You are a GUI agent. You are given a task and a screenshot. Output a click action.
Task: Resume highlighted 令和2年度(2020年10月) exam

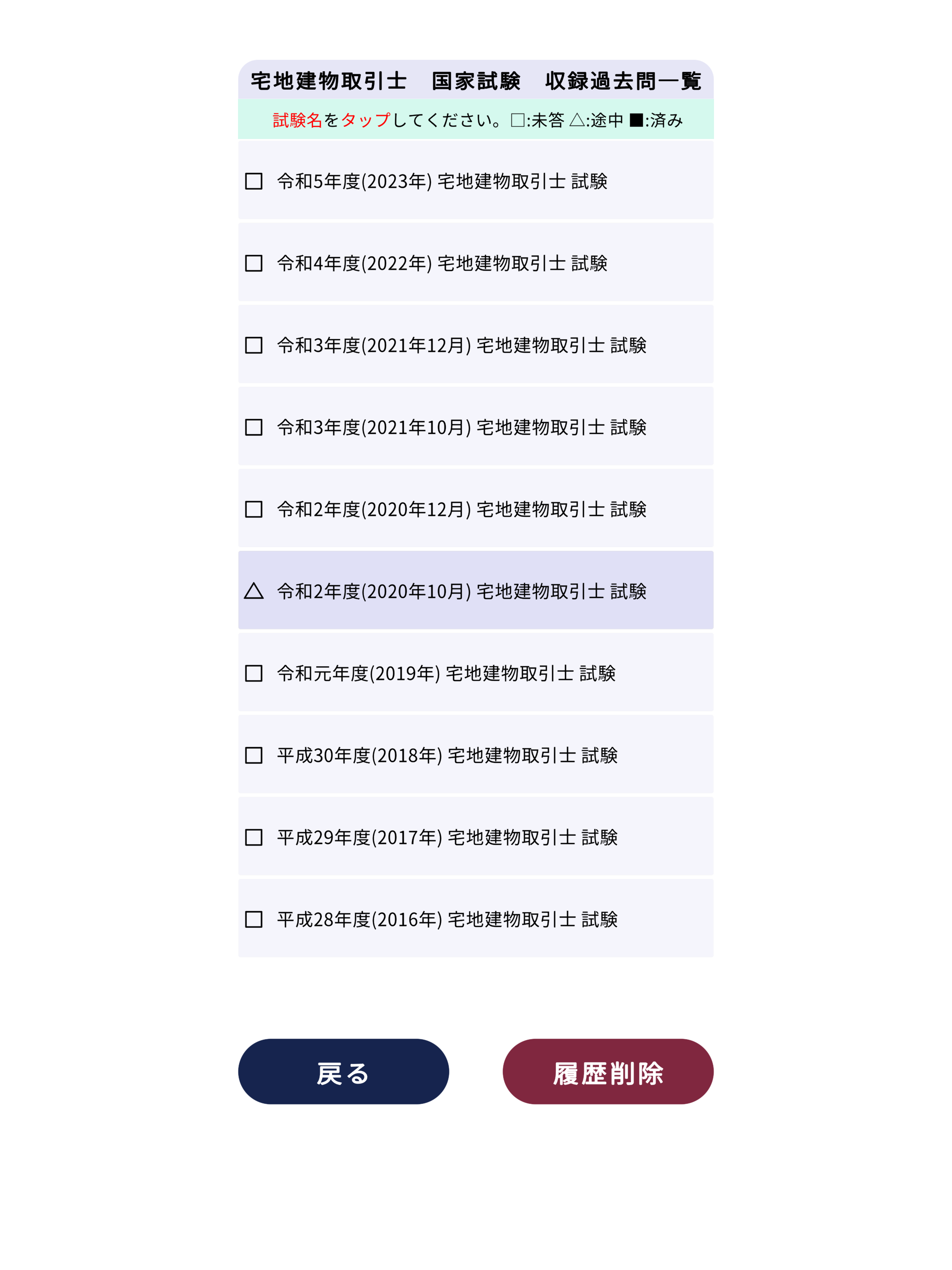[476, 590]
